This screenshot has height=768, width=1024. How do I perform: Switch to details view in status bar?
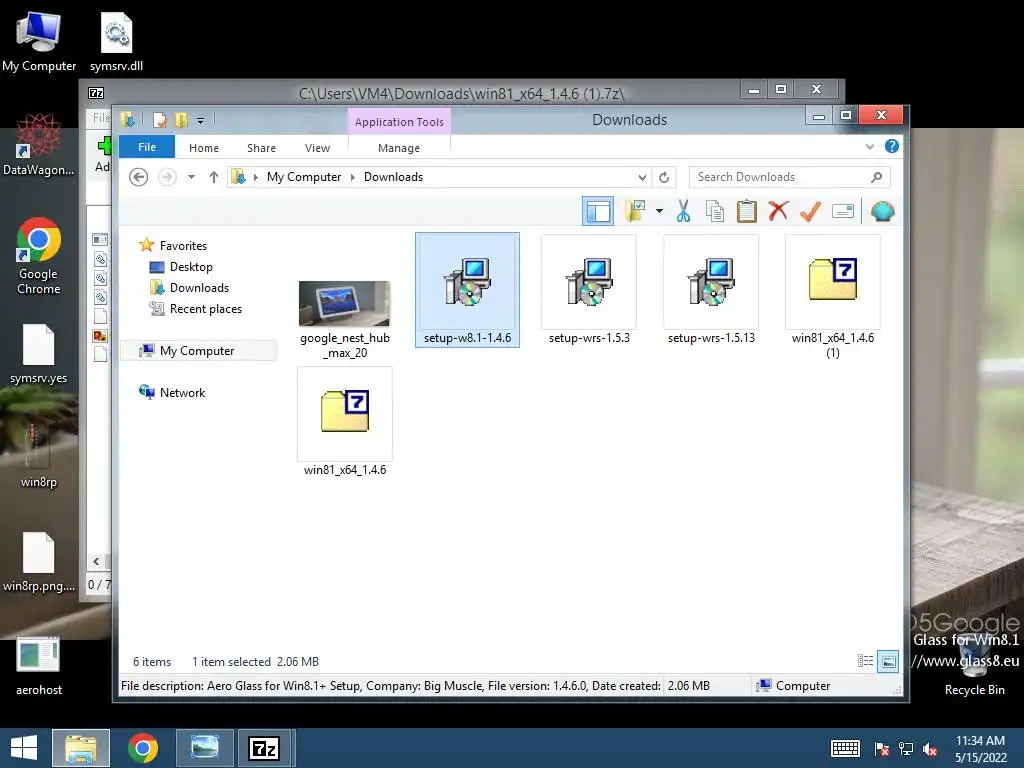(865, 661)
